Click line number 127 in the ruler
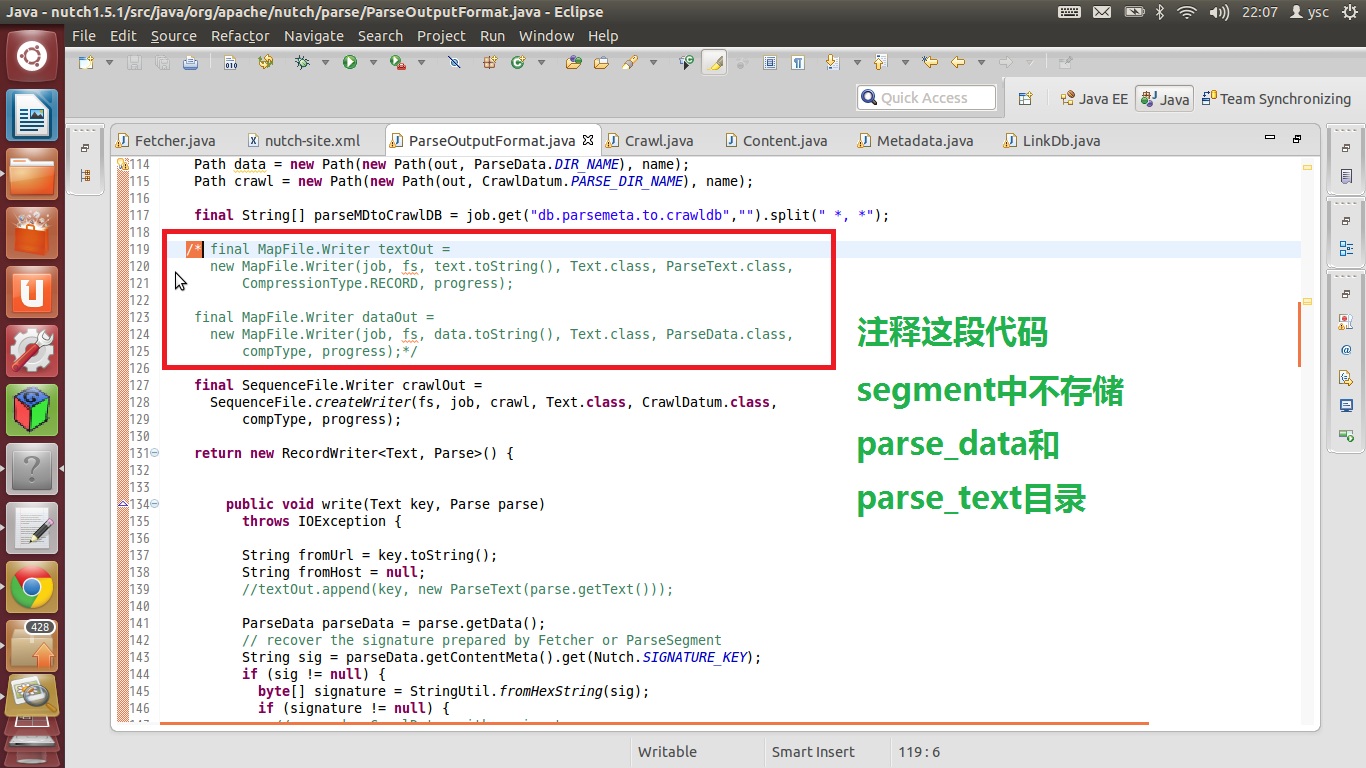Image resolution: width=1366 pixels, height=768 pixels. click(x=140, y=385)
